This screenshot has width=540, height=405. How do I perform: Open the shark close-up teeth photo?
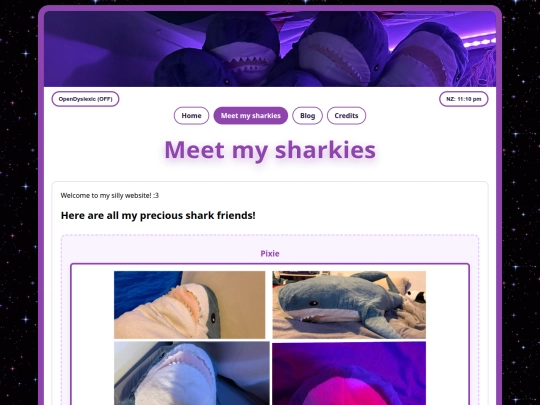pyautogui.click(x=192, y=373)
